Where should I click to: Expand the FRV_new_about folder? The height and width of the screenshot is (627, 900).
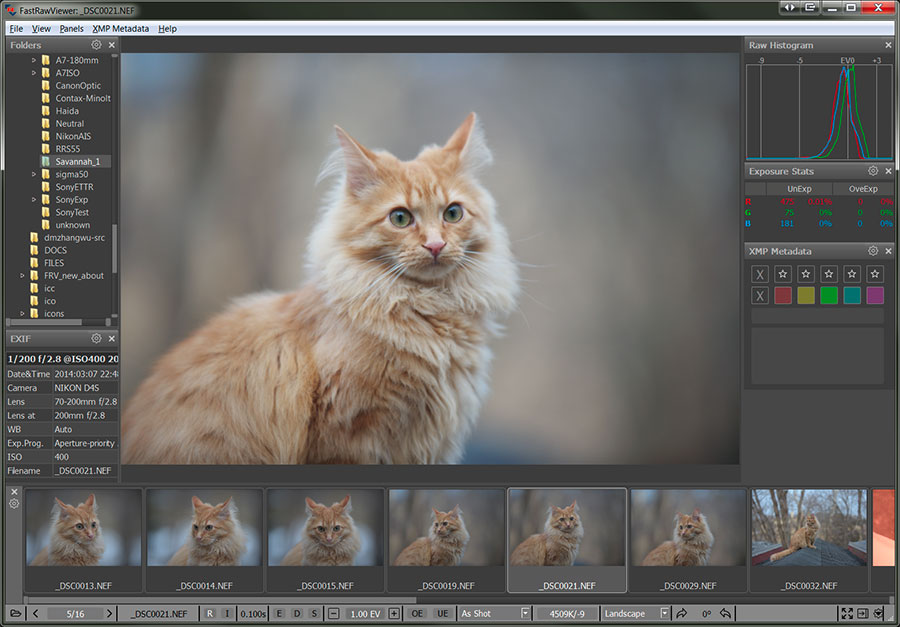tap(22, 276)
